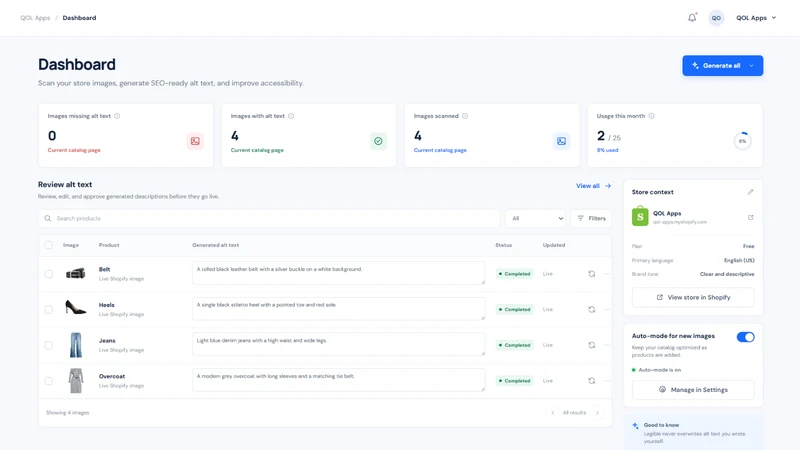Click the Belt Completed status badge
800x450 pixels.
point(514,274)
